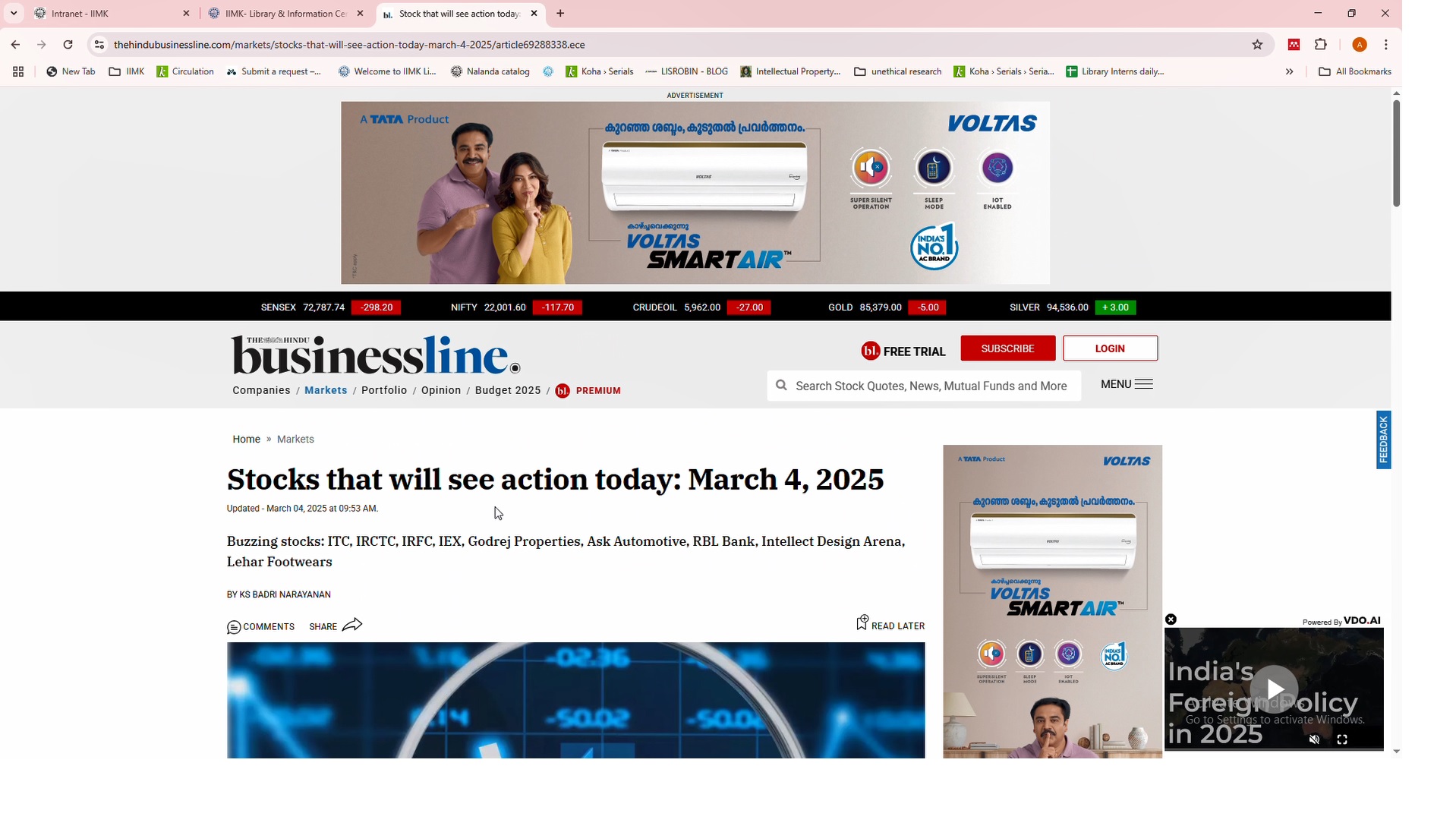Open the hamburger MENU
The width and height of the screenshot is (1456, 829).
1127,385
